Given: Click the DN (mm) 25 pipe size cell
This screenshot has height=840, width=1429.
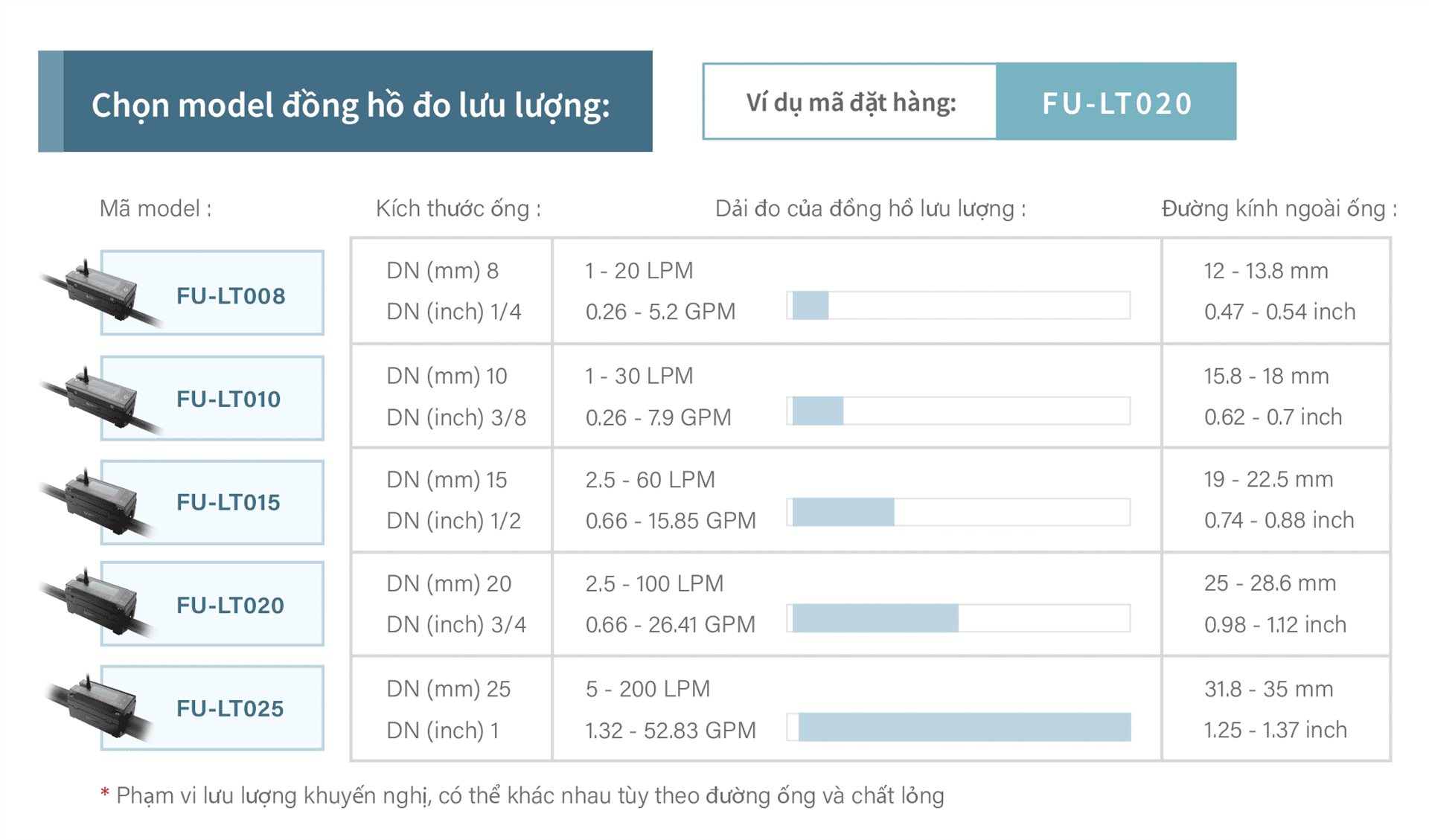Looking at the screenshot, I should [449, 689].
